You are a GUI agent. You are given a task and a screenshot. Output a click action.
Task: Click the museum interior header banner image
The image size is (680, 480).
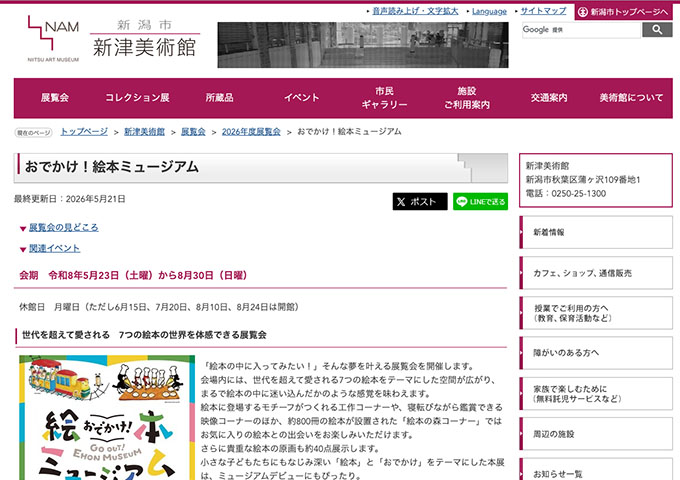coord(363,45)
